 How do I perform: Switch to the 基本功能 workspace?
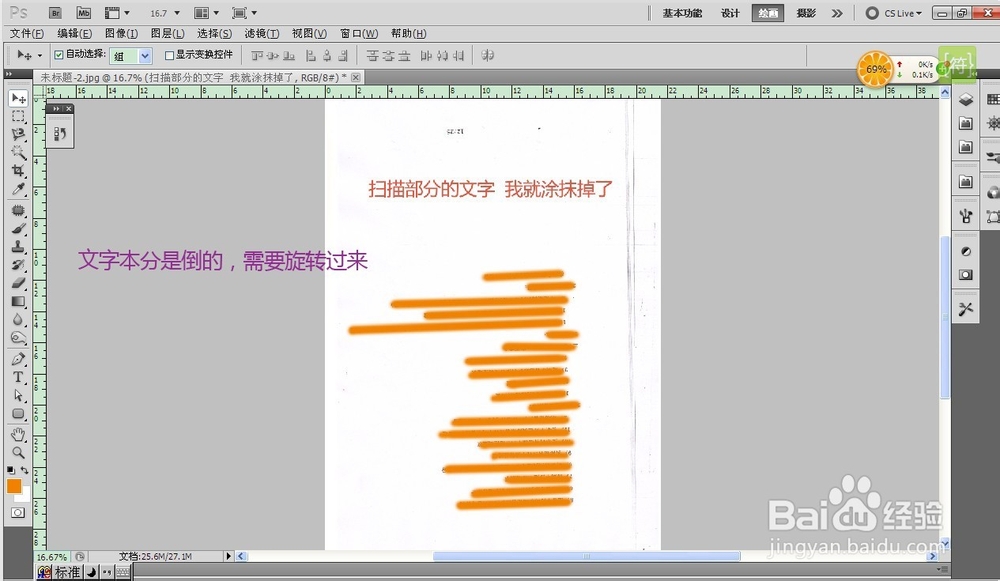682,13
